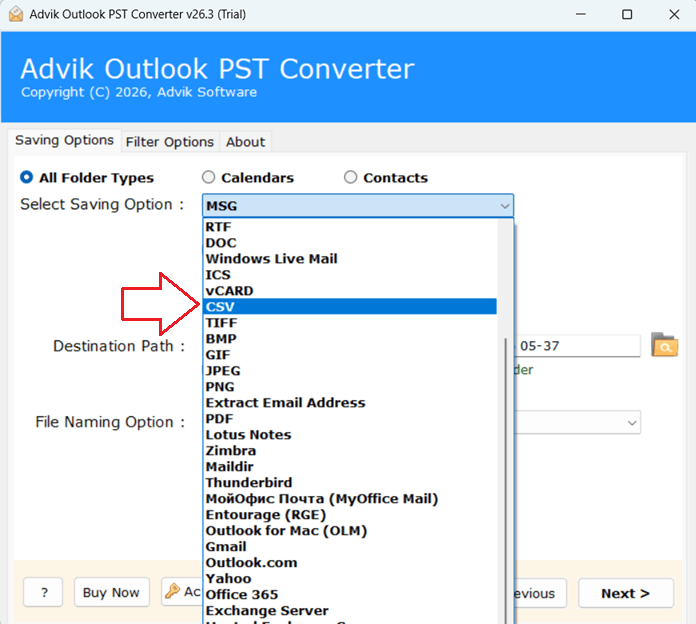Select Extract Email Address option

[x=350, y=403]
